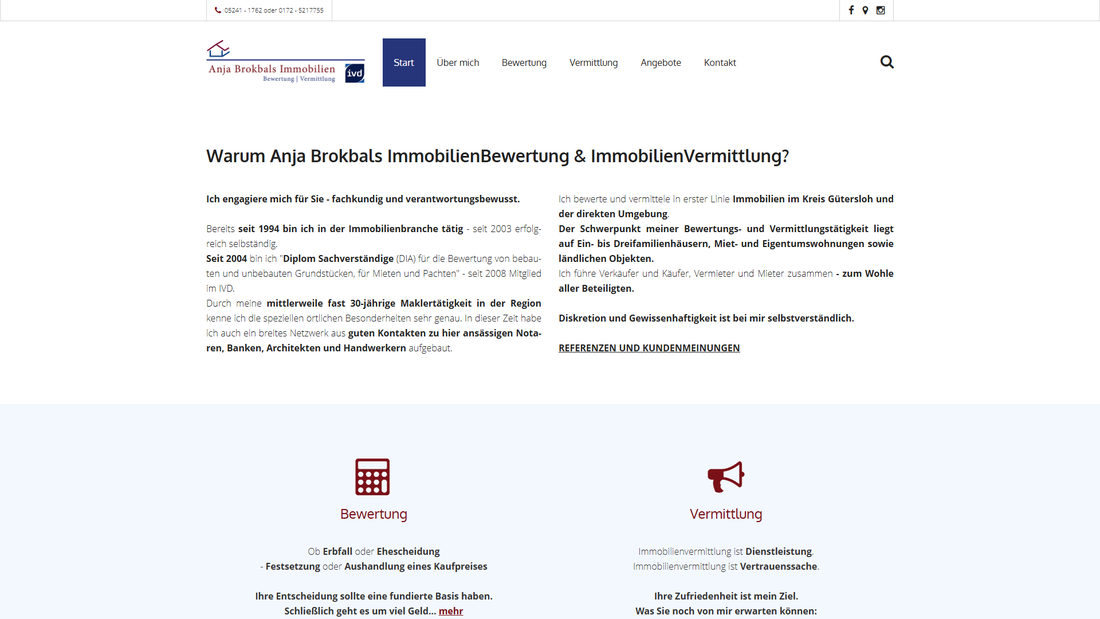The height and width of the screenshot is (619, 1100).
Task: Click the heading 'Warum Anja Brokbals ImmobilienBewertung'
Action: [387, 156]
